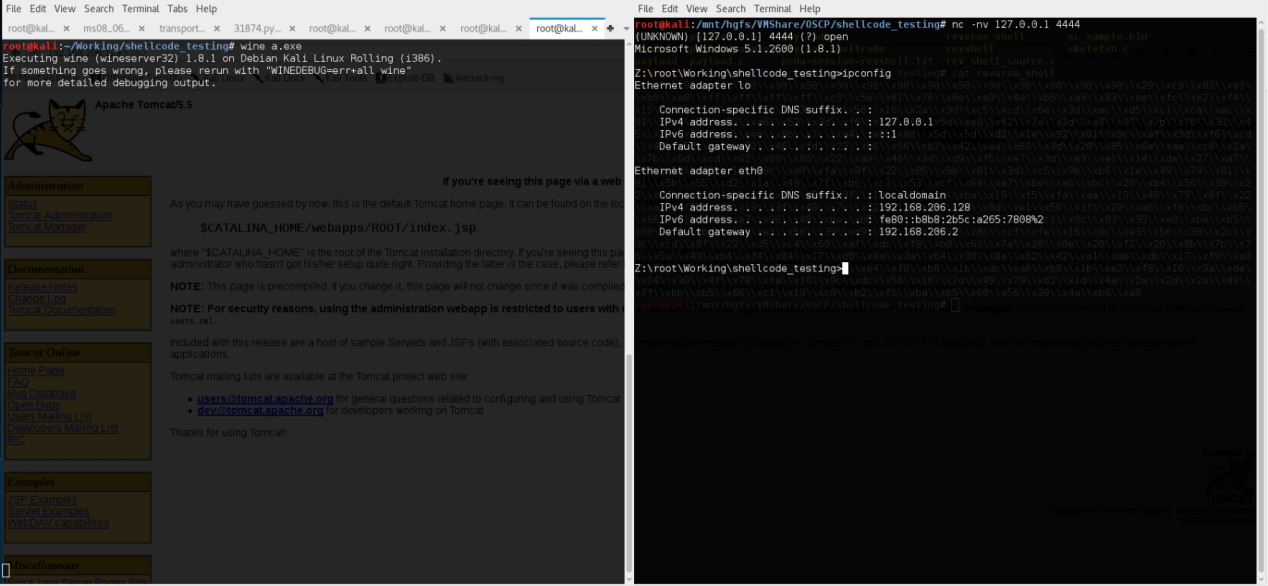Screen dimensions: 1268x586
Task: Click the 'localdomain' DNS suffix value
Action: (x=912, y=195)
